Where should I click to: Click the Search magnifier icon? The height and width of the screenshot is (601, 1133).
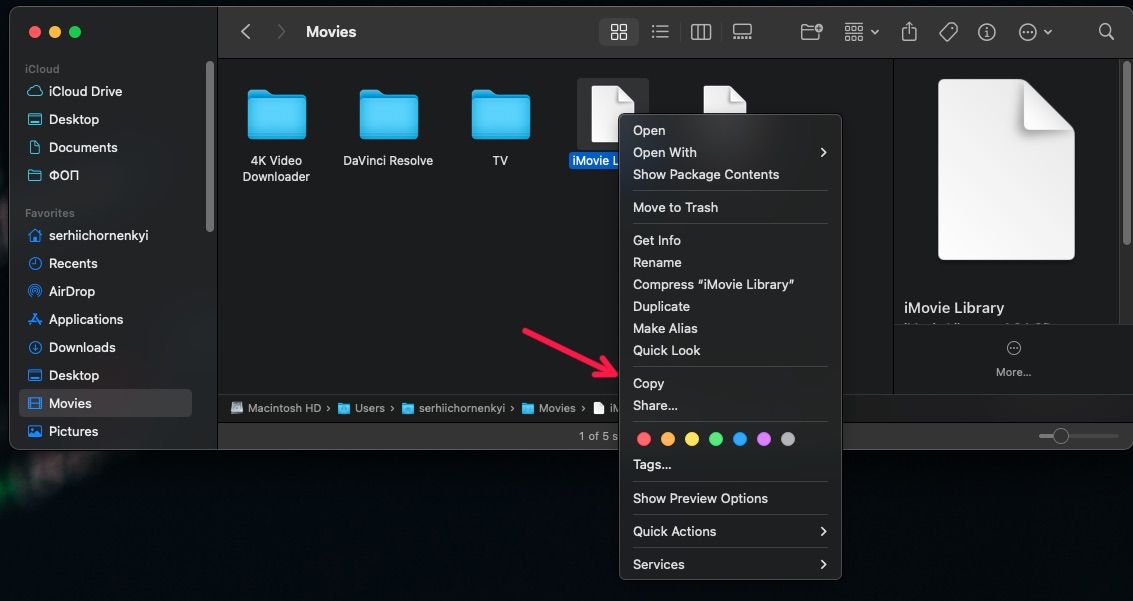(1106, 32)
